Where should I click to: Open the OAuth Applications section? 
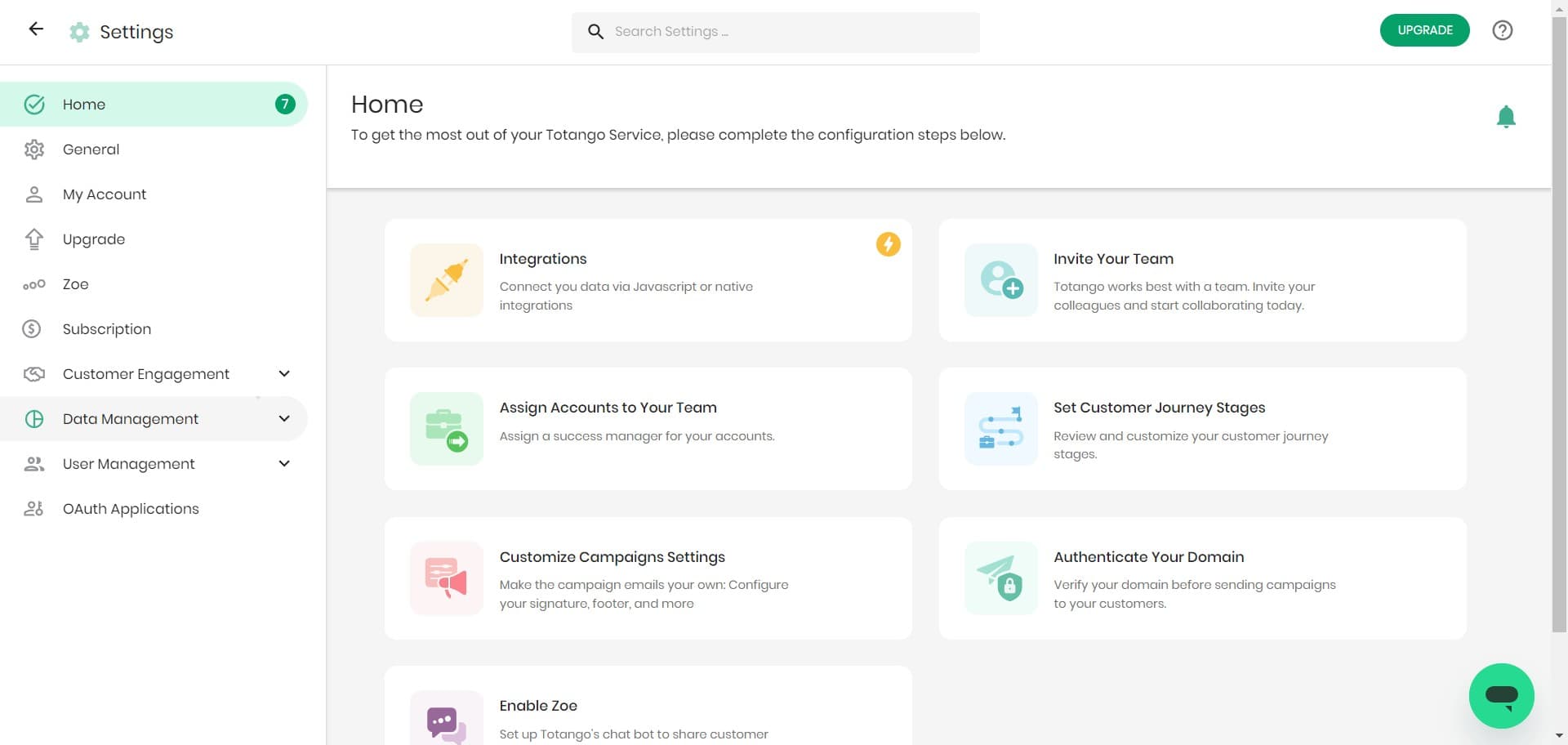[131, 508]
